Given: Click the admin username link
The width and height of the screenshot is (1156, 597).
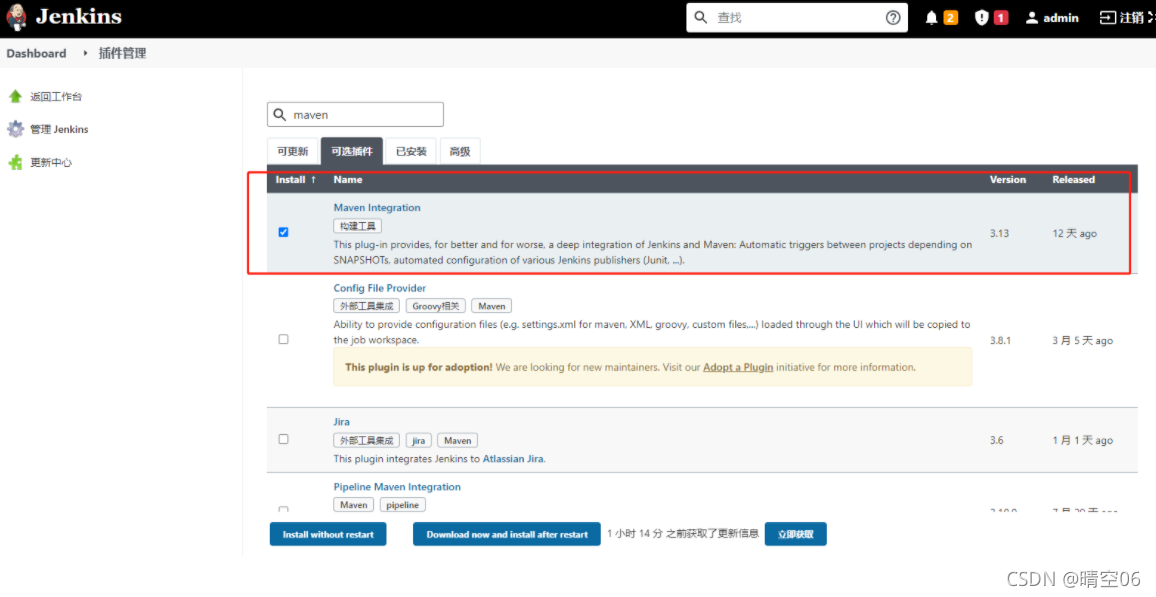Looking at the screenshot, I should point(1061,18).
